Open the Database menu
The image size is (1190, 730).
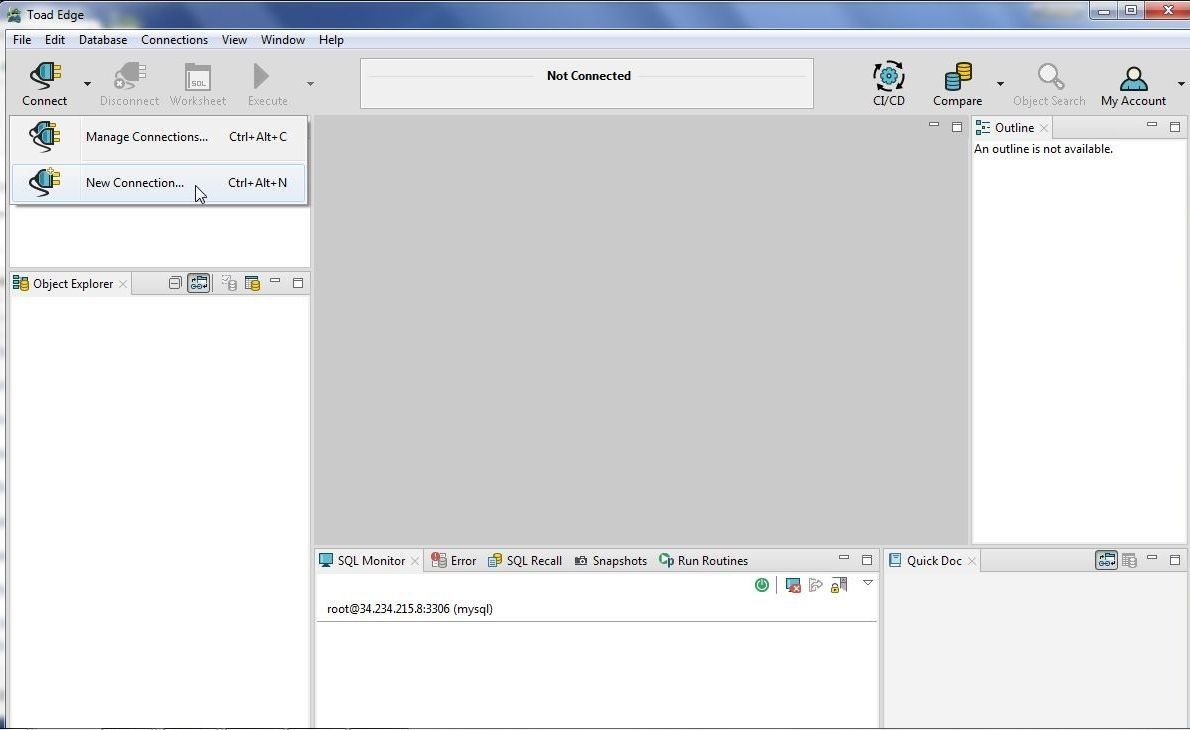pos(102,39)
